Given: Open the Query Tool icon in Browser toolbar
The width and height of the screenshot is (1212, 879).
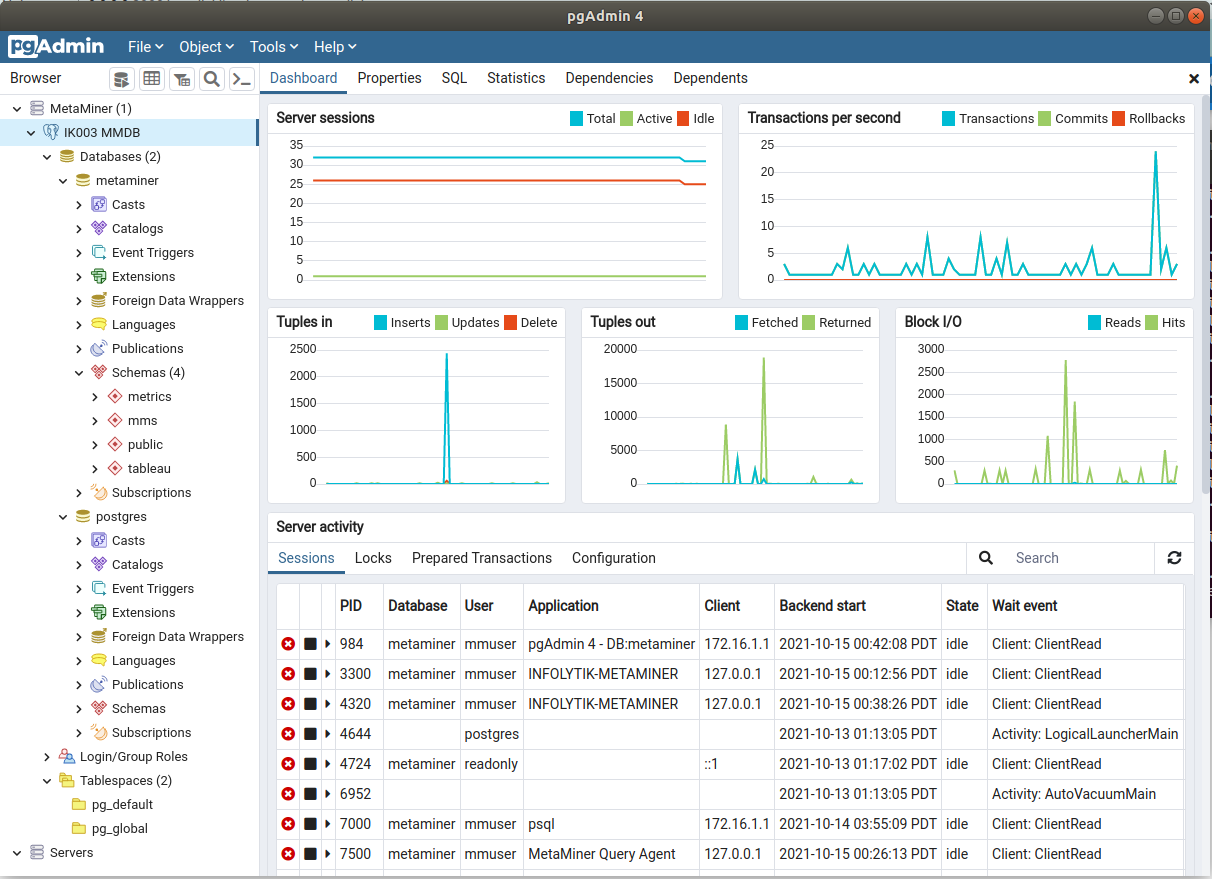Looking at the screenshot, I should click(122, 79).
